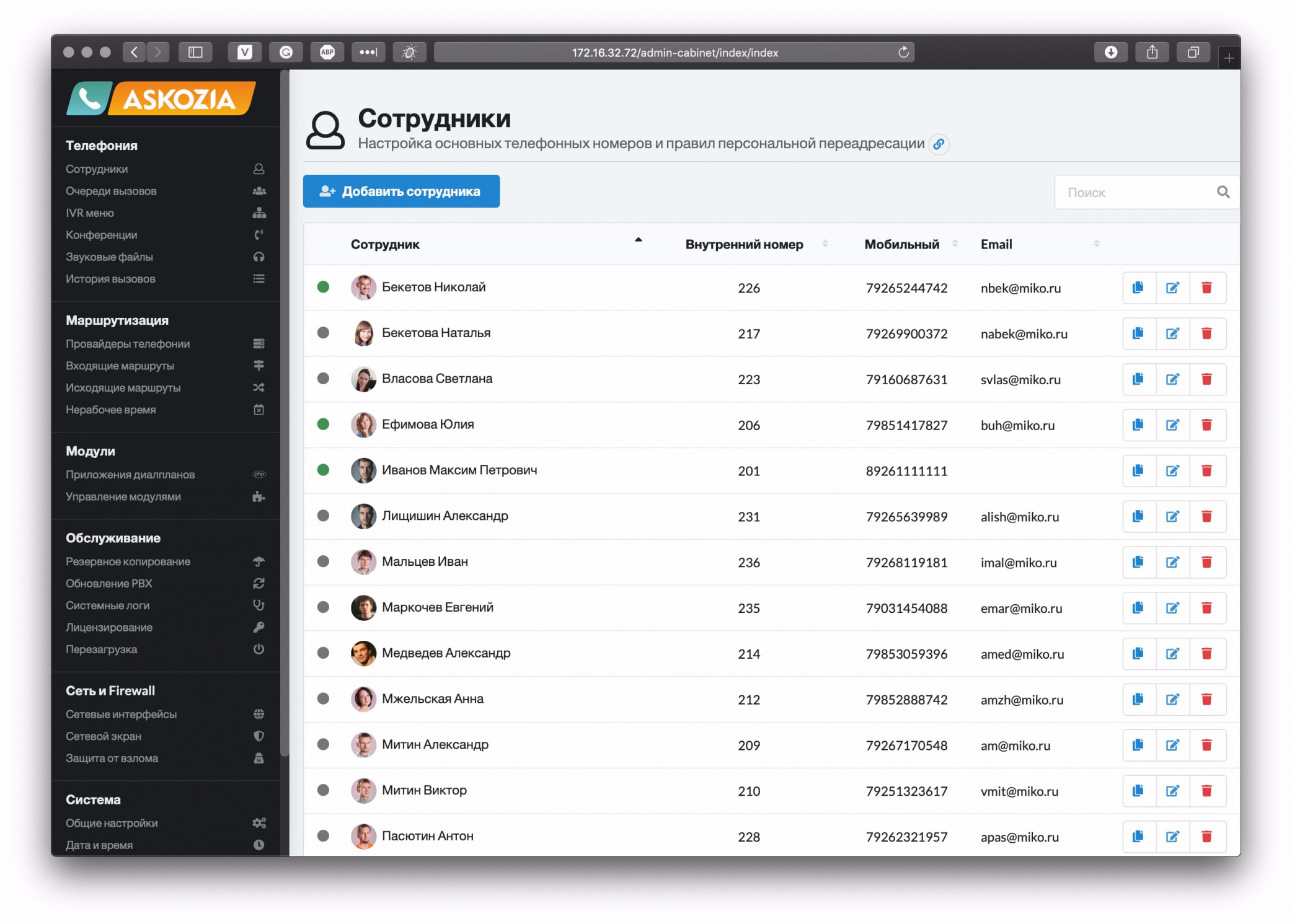
Task: Delete the row for Мальцев Иван
Action: coord(1208,562)
